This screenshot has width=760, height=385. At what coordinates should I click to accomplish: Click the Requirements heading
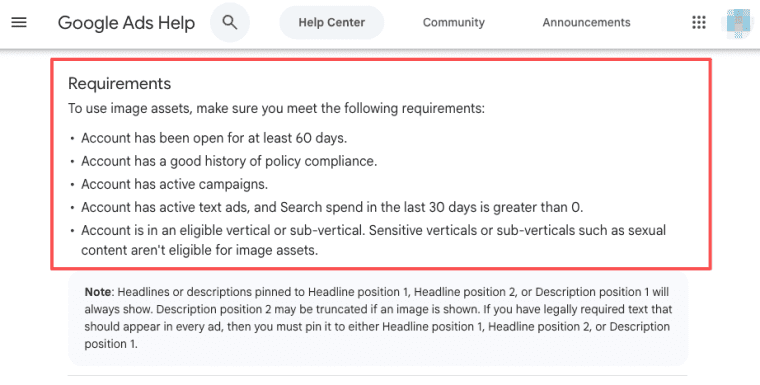click(x=120, y=83)
